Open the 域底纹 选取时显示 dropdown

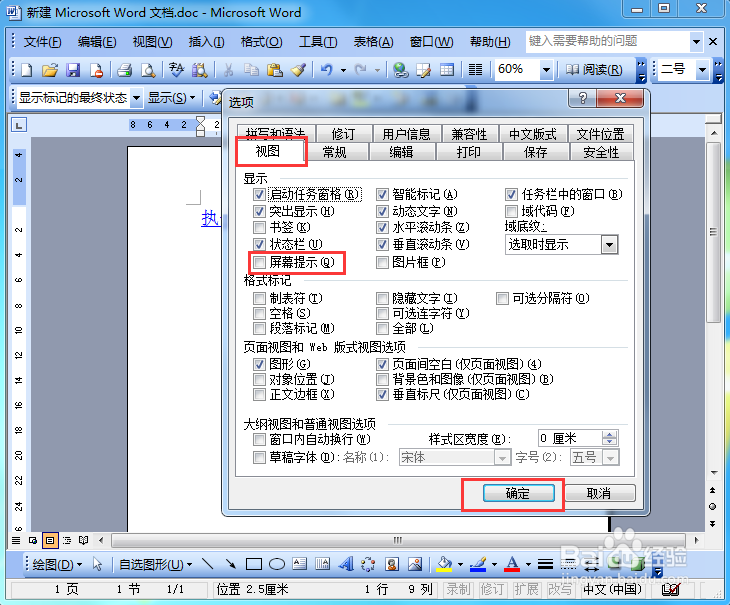(x=609, y=245)
